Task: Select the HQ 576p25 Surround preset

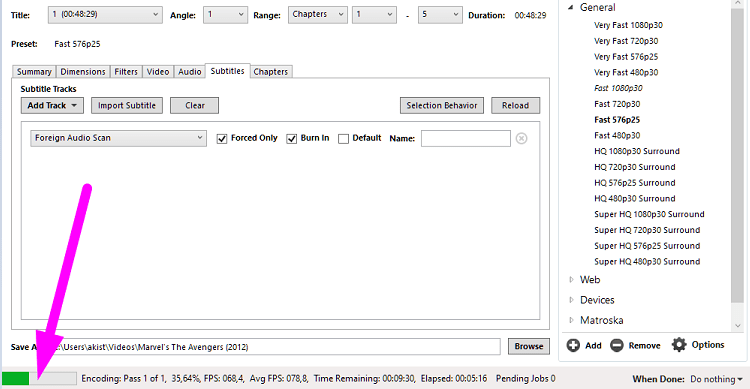Action: pos(635,183)
